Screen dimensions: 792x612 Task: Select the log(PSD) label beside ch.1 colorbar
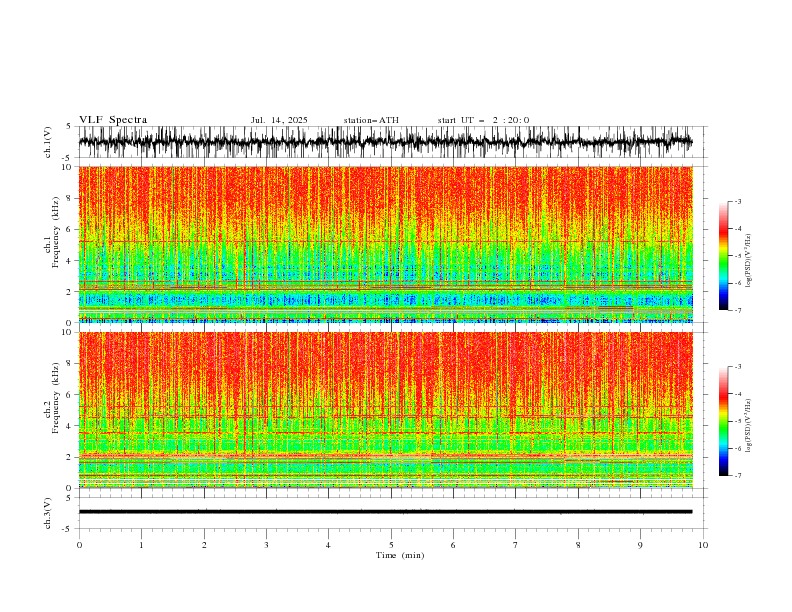[x=749, y=261]
